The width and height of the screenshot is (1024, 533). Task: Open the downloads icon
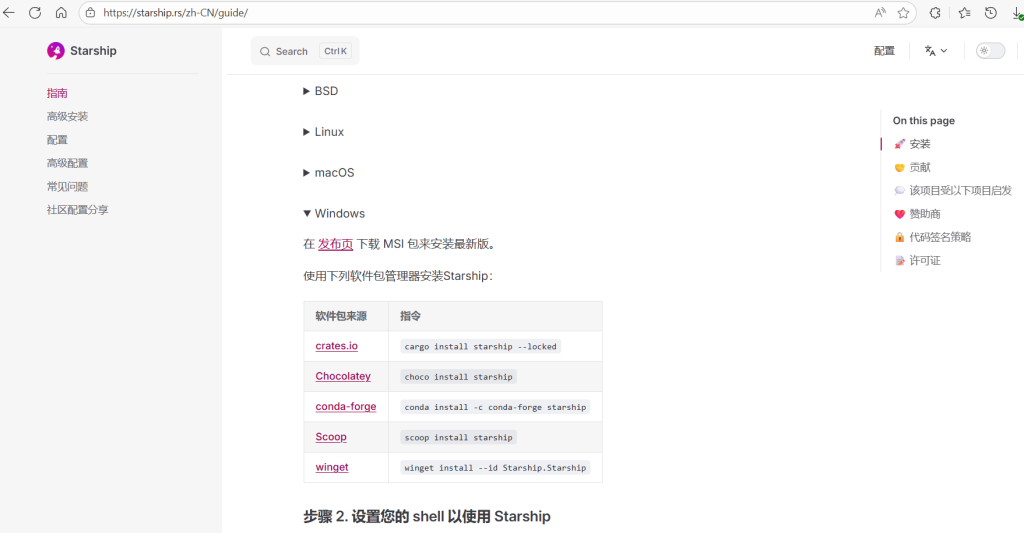pos(1017,13)
